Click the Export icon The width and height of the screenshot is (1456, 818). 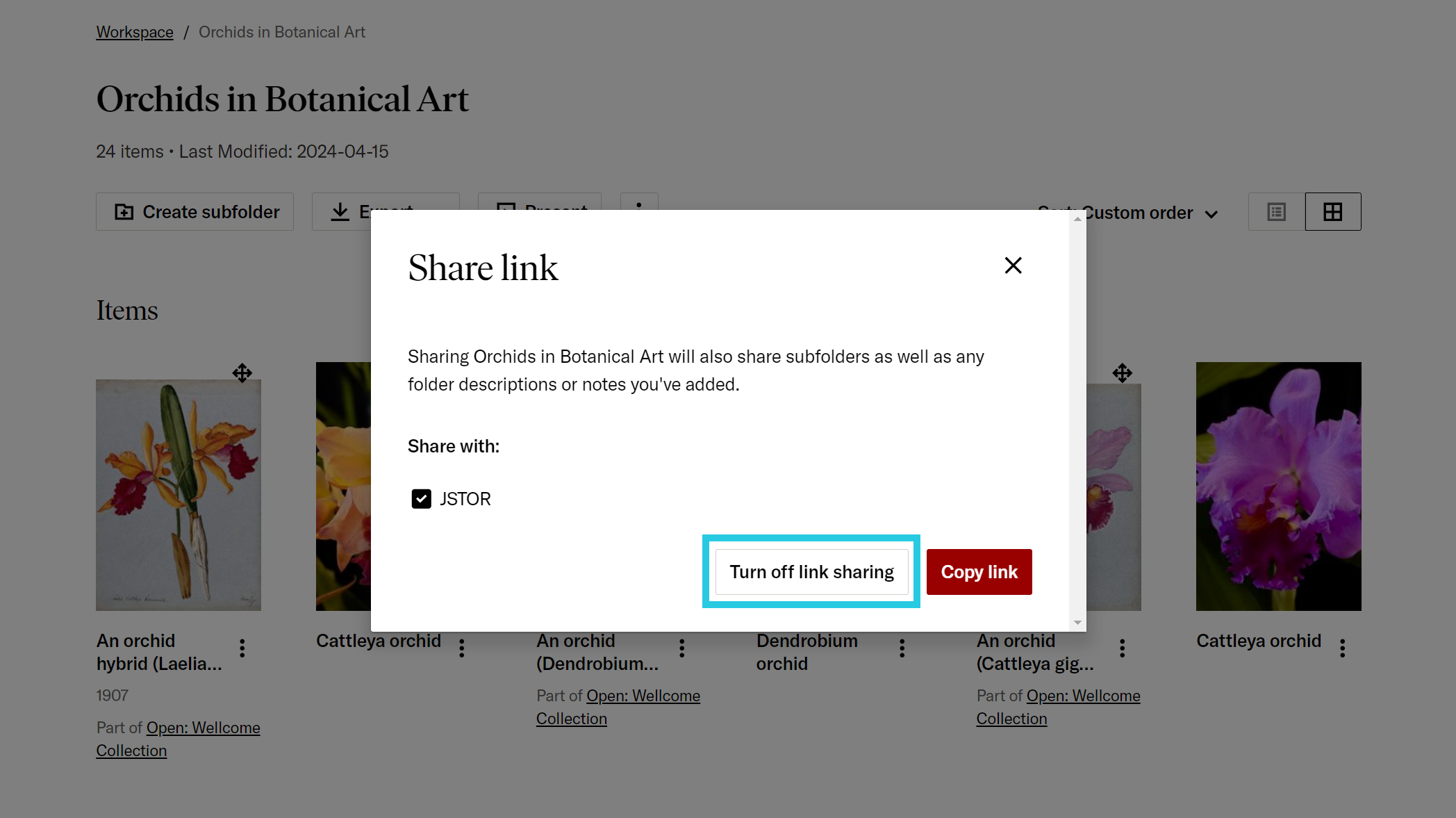coord(341,211)
